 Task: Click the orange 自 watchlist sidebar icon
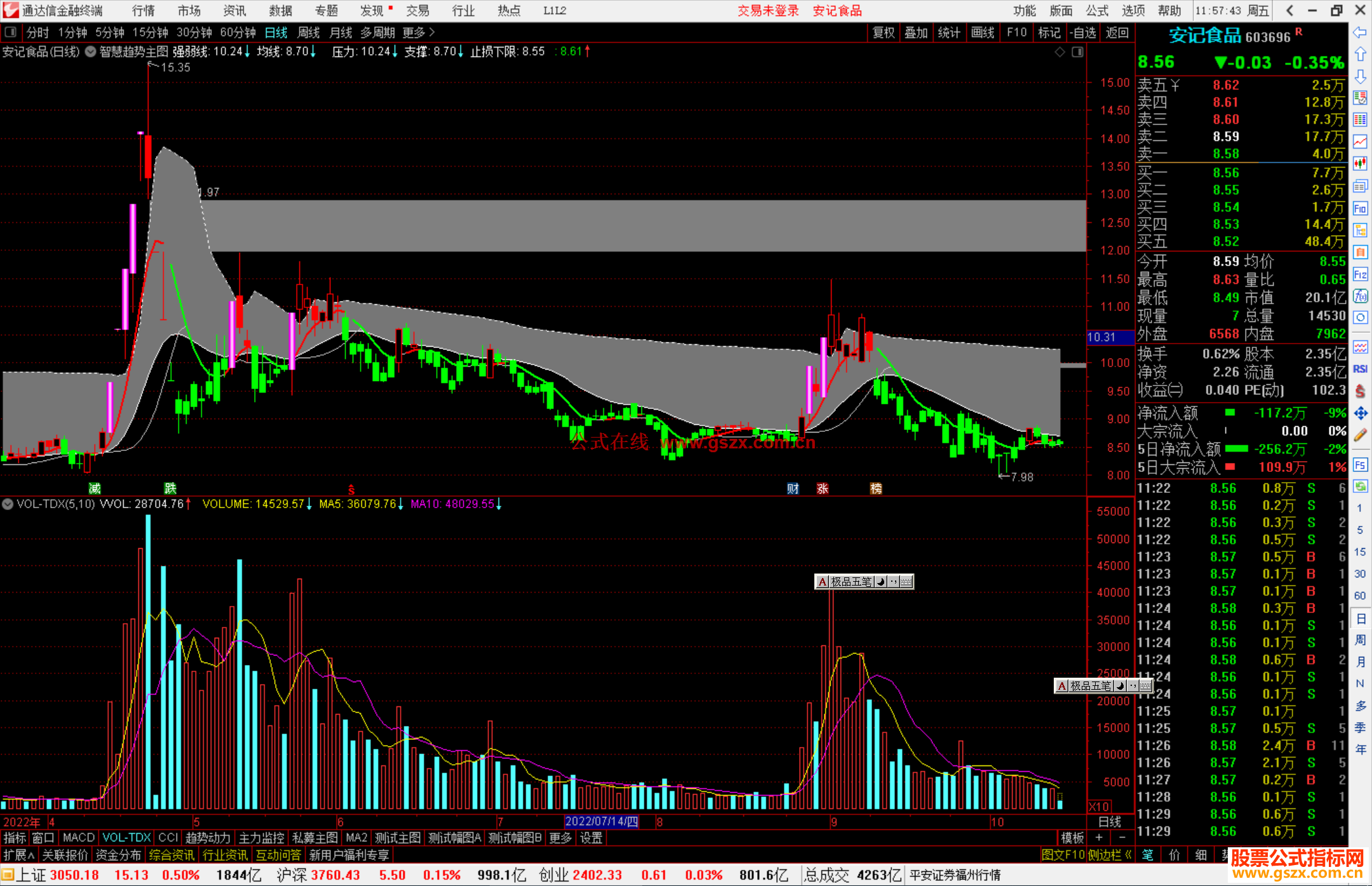click(x=1360, y=252)
